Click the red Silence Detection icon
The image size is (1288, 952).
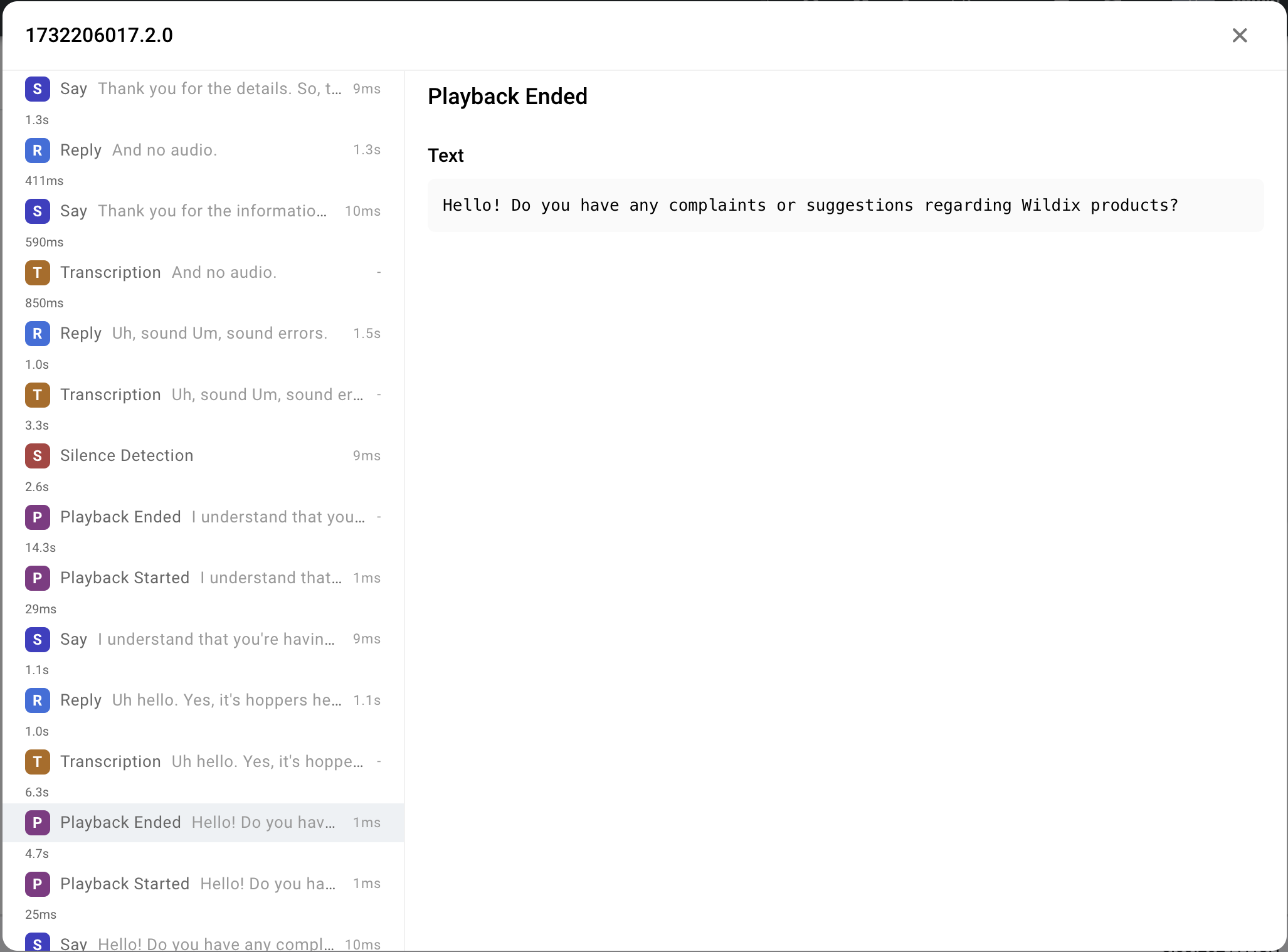pos(38,456)
